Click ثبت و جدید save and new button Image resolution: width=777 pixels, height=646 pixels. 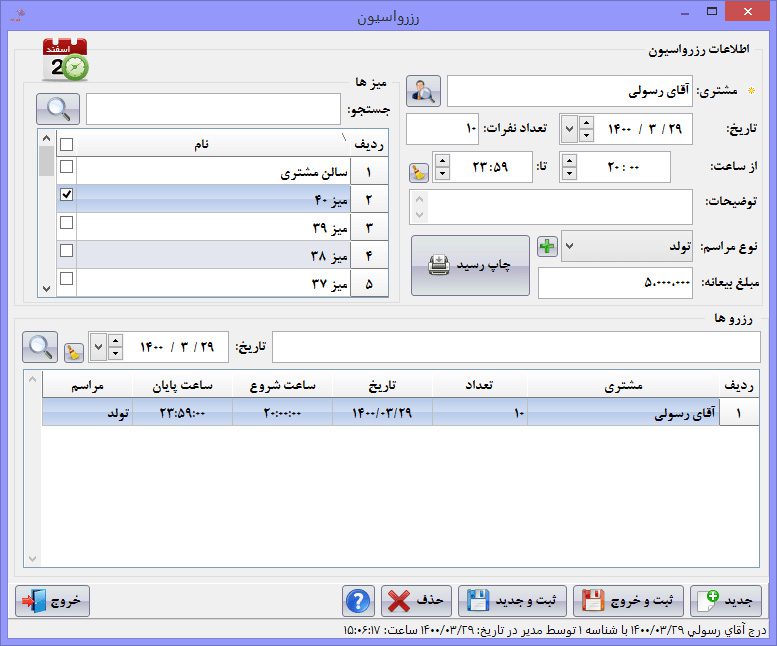pyautogui.click(x=512, y=601)
